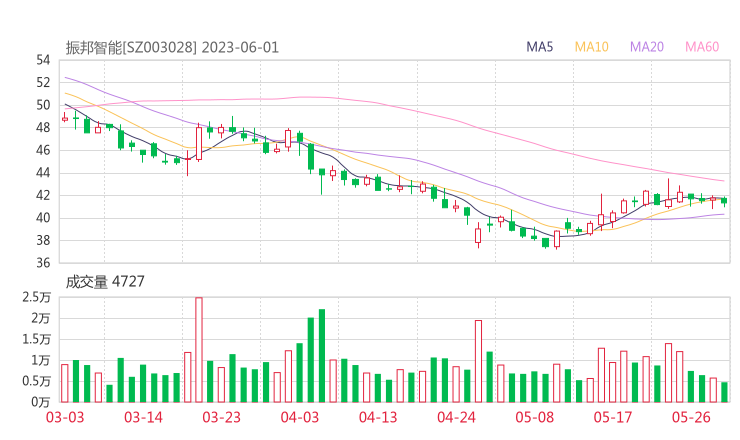Image resolution: width=740 pixels, height=440 pixels.
Task: Click the 1.5万 volume axis label
Action: click(36, 339)
